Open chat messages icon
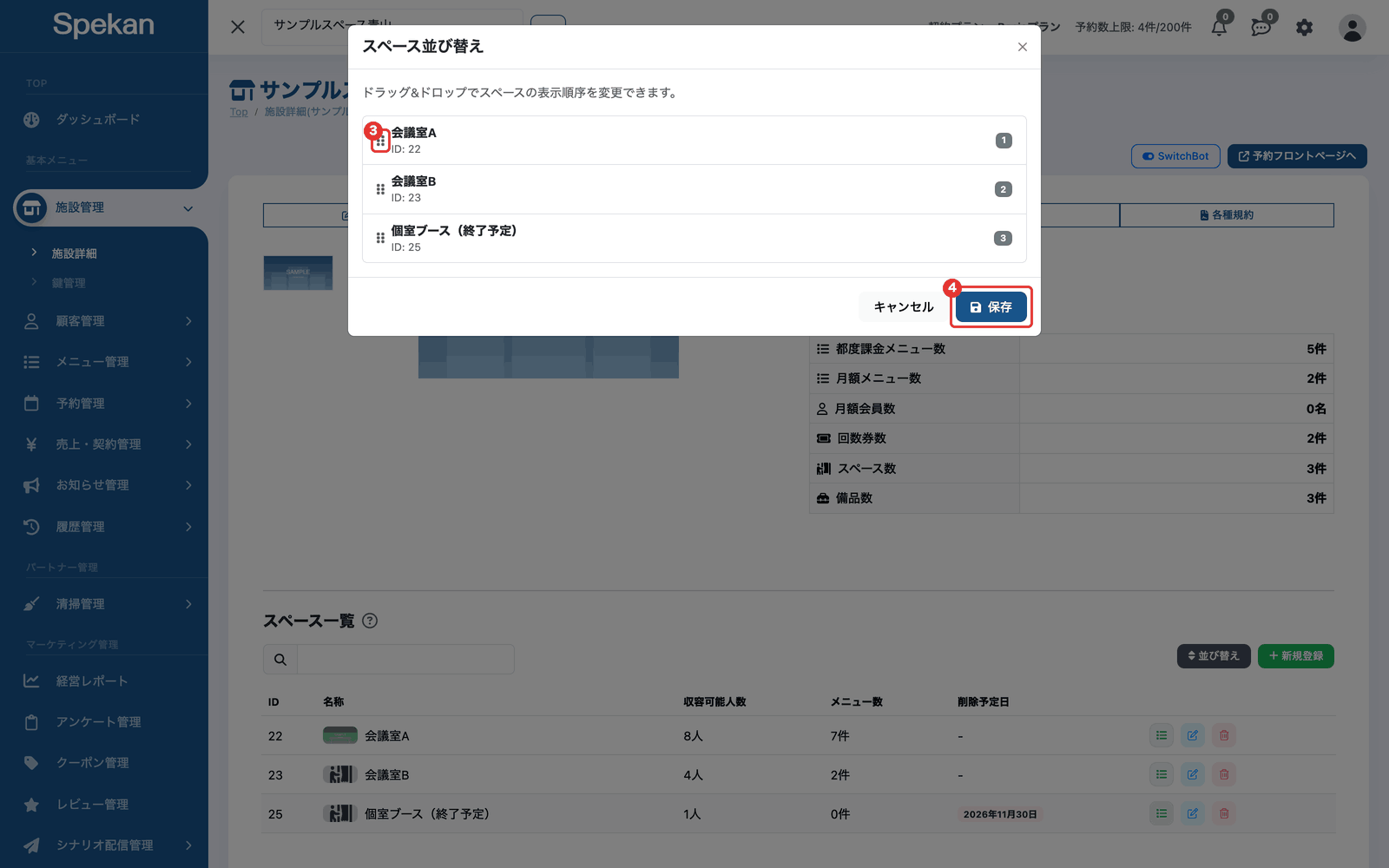This screenshot has height=868, width=1389. point(1261,27)
